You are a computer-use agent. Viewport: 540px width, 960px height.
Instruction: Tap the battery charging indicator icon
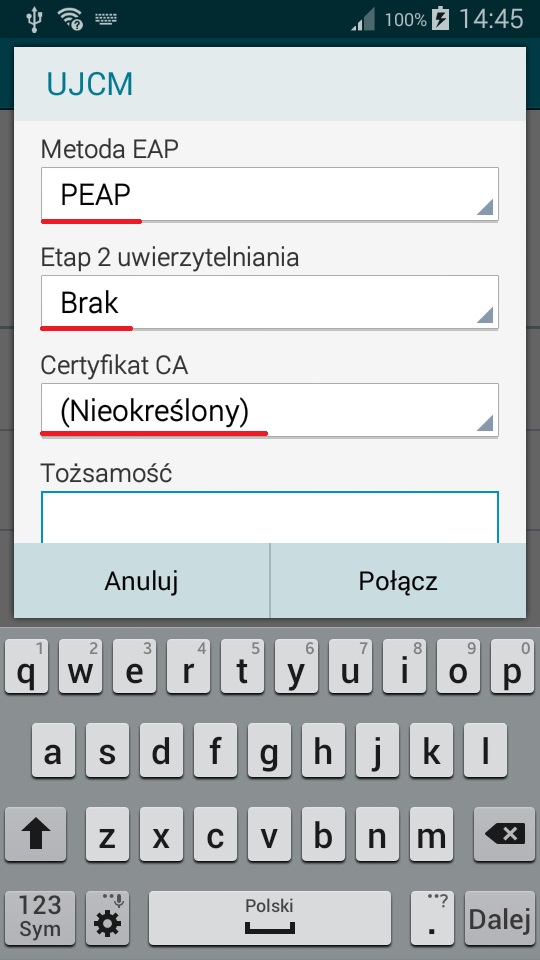coord(440,19)
